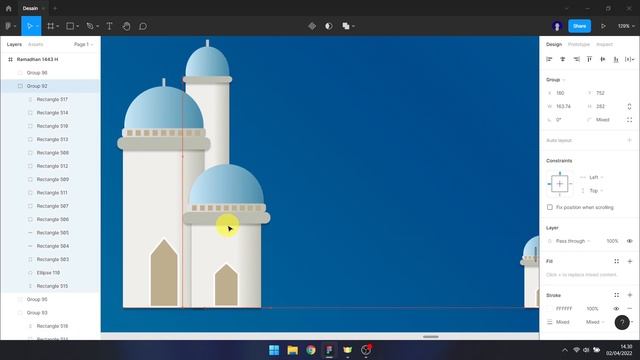This screenshot has height=360, width=640.
Task: Select the Frame tool
Action: point(51,26)
